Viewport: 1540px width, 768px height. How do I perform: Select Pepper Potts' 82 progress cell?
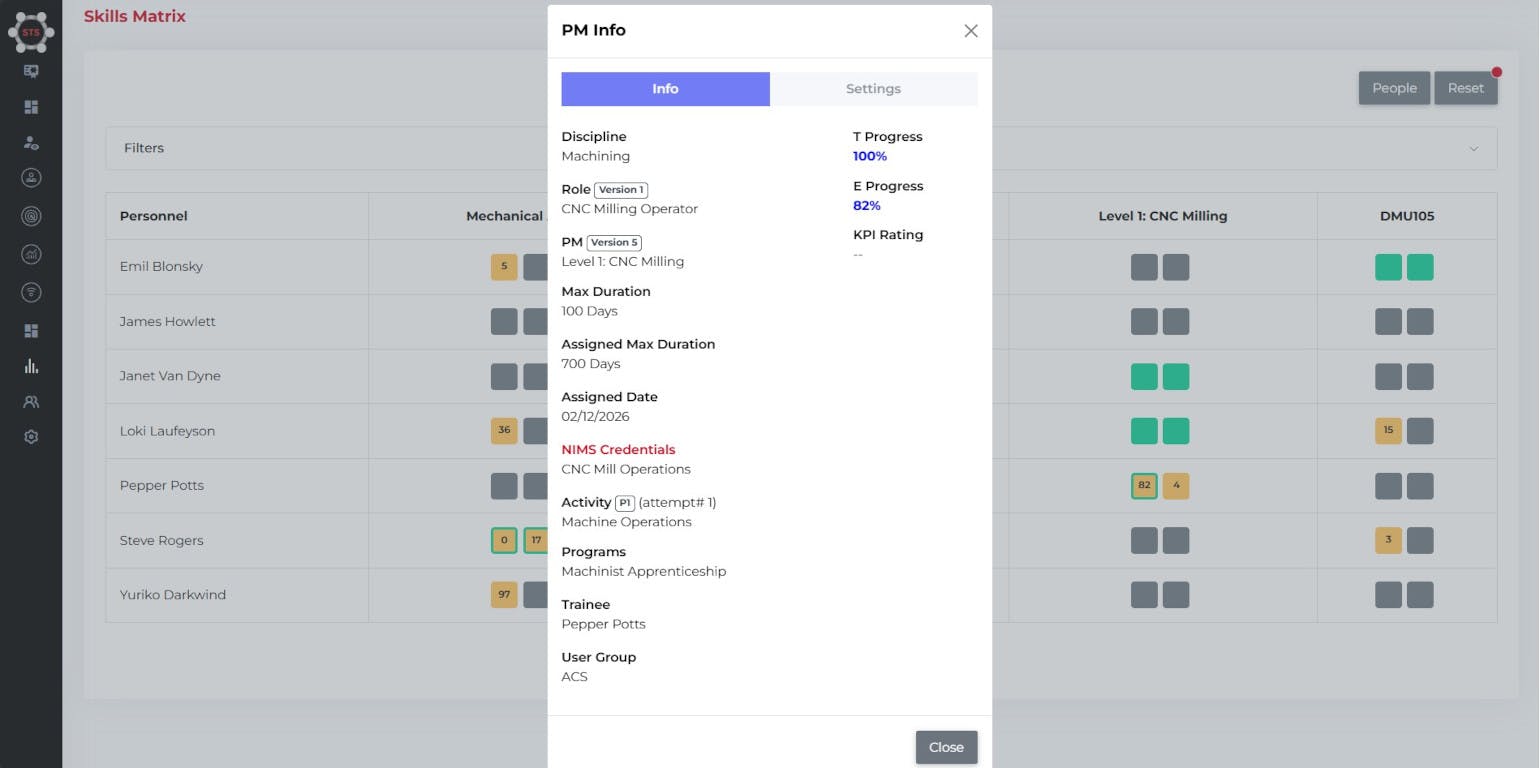tap(1144, 485)
